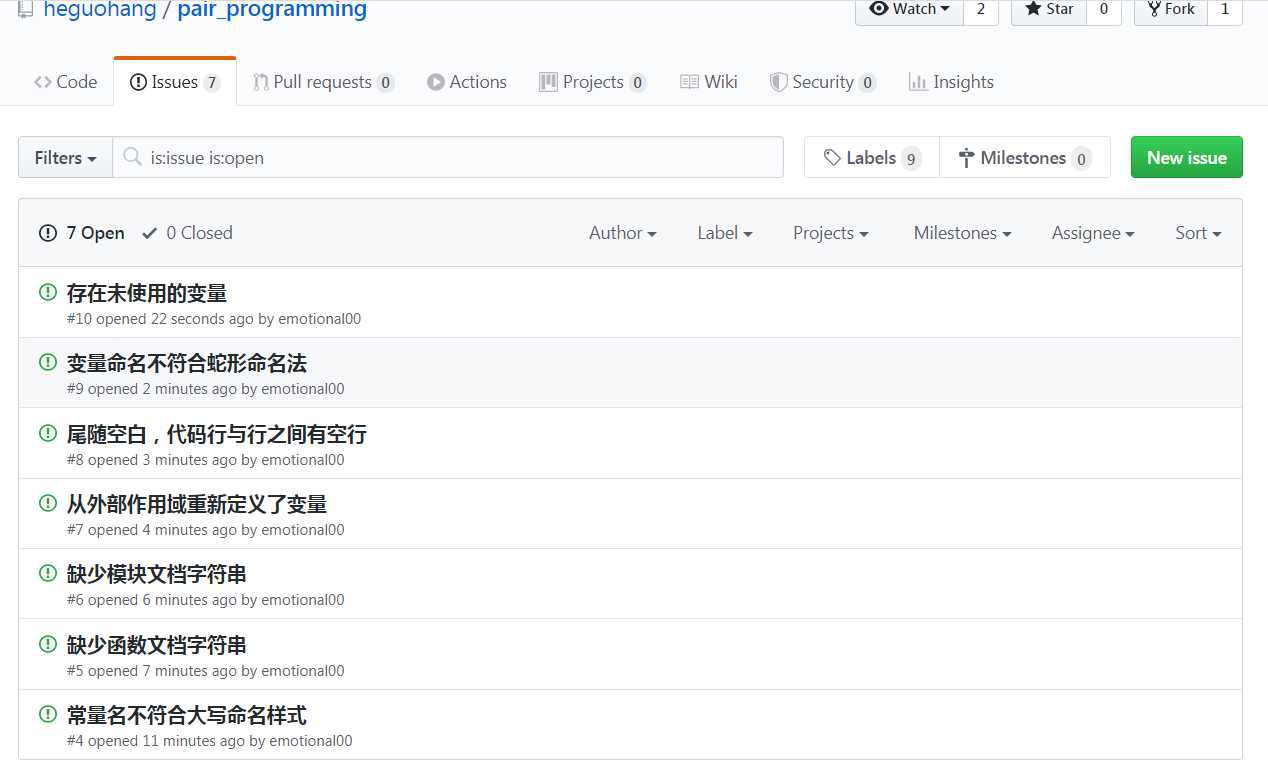Screen dimensions: 1268x762
Task: Click the stargazers count 0
Action: 1104,10
